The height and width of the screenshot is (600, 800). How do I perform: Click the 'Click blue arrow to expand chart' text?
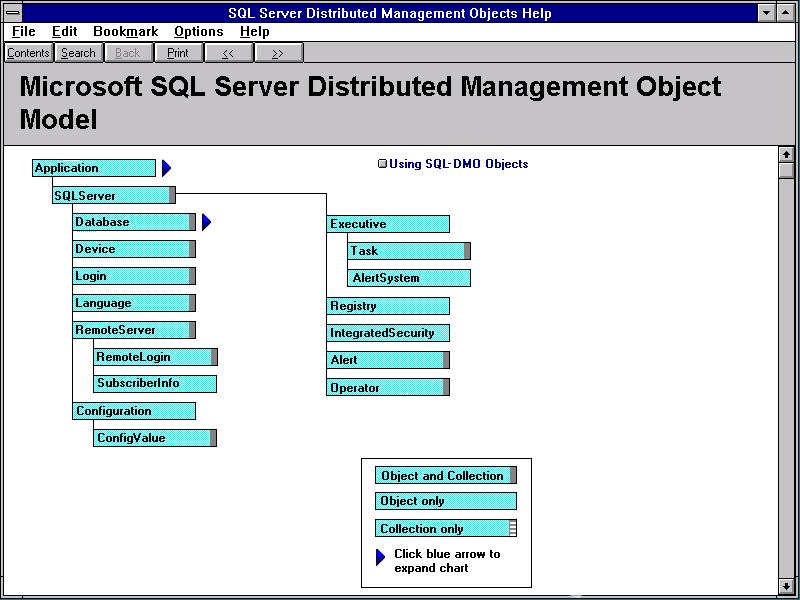click(447, 561)
